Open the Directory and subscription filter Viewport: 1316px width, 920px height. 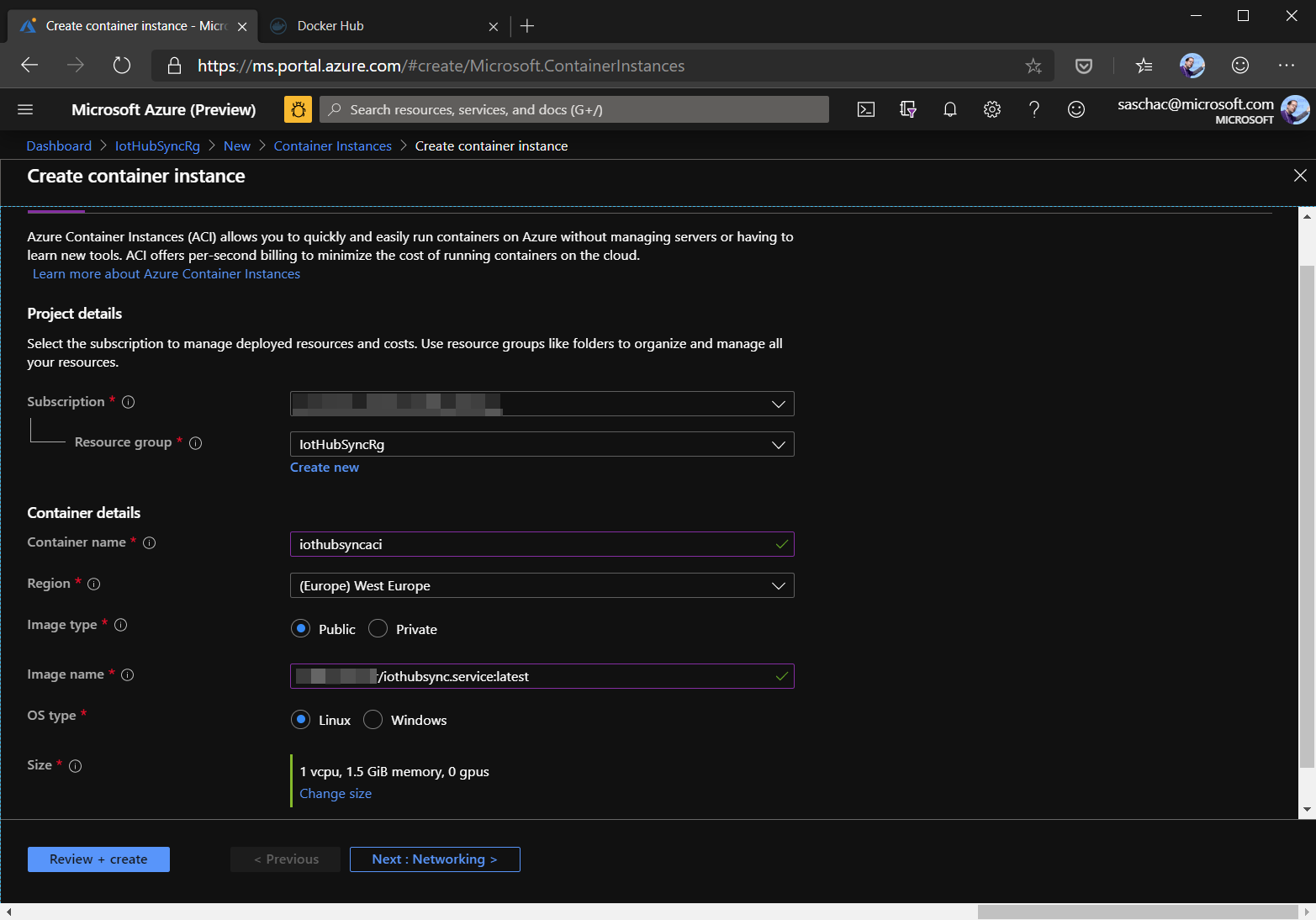pos(908,109)
